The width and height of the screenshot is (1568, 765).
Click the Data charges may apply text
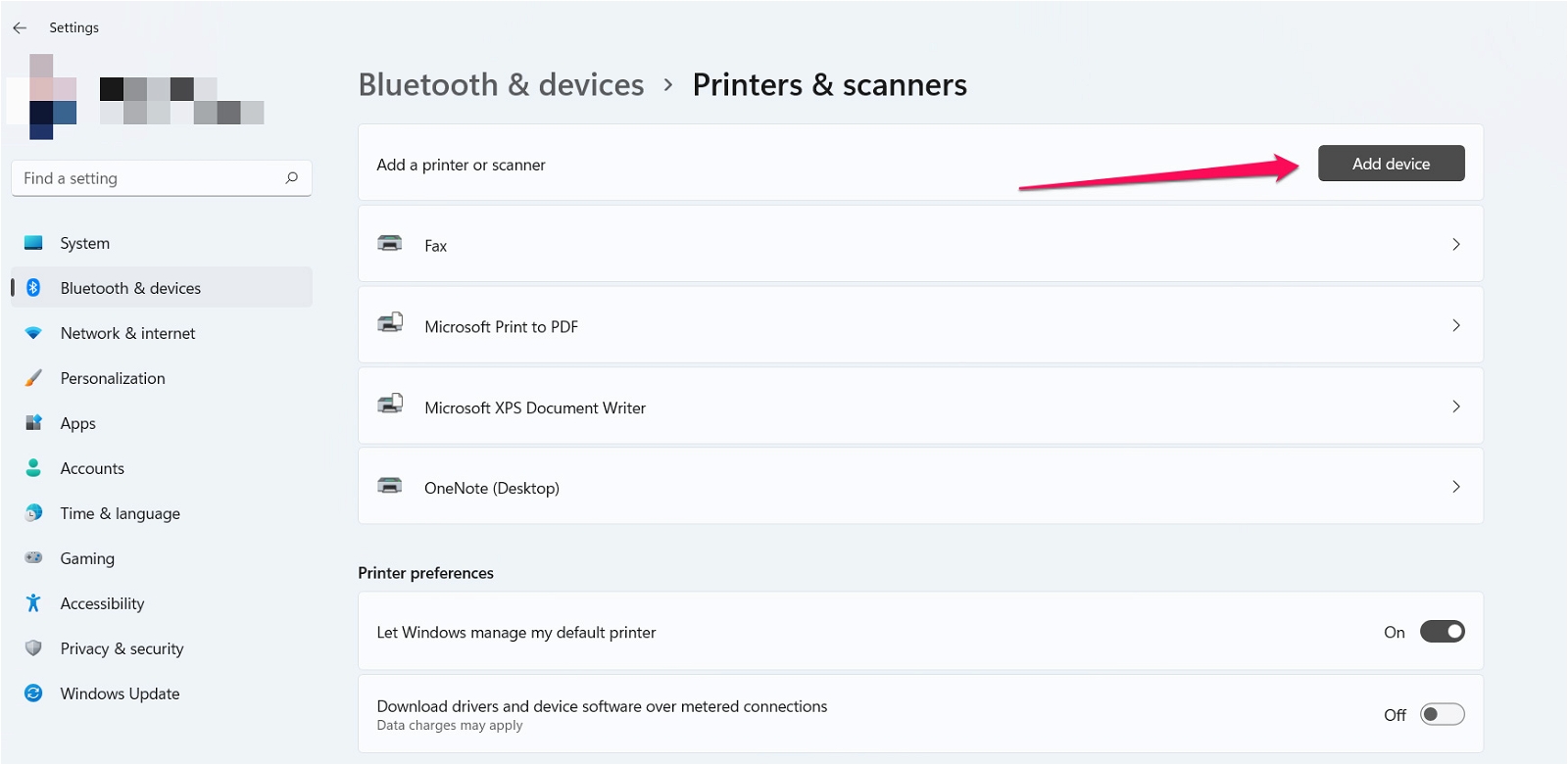[x=450, y=726]
